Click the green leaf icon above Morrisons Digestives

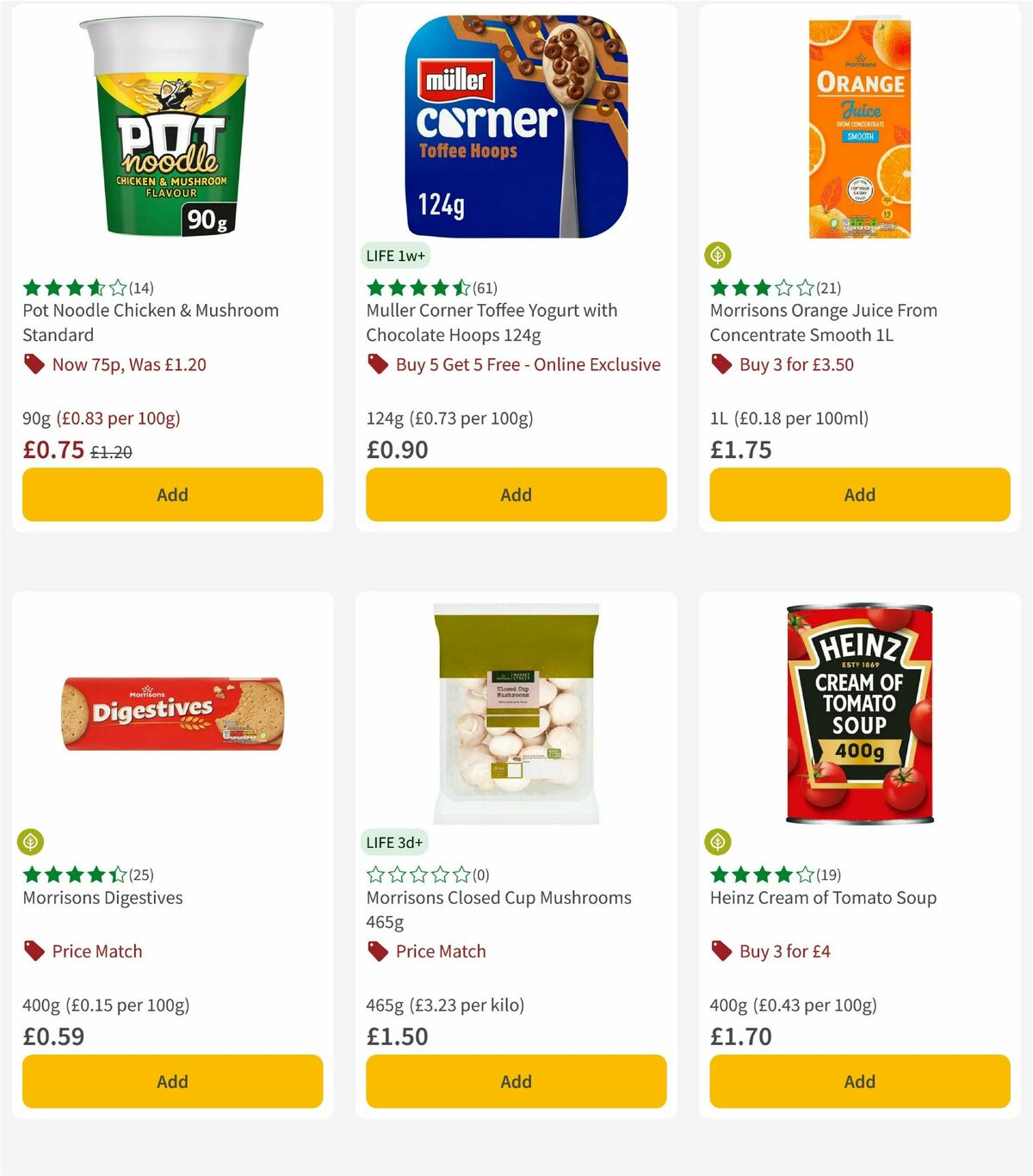point(30,841)
